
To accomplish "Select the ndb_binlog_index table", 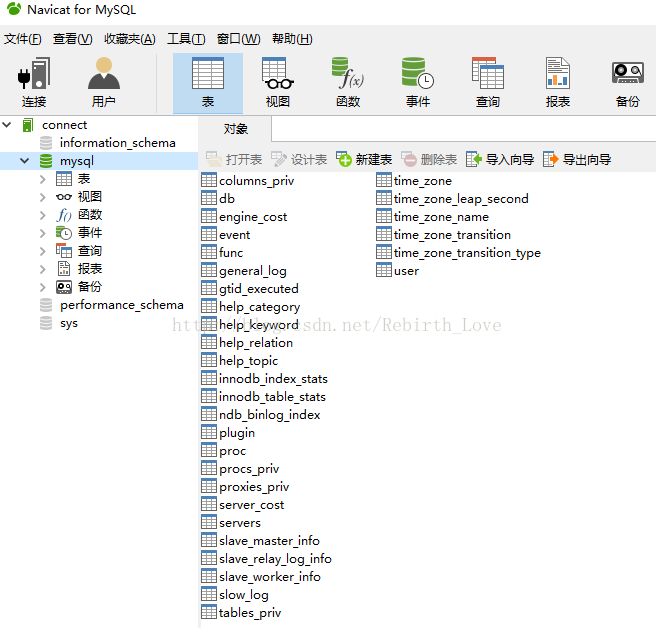I will point(261,415).
